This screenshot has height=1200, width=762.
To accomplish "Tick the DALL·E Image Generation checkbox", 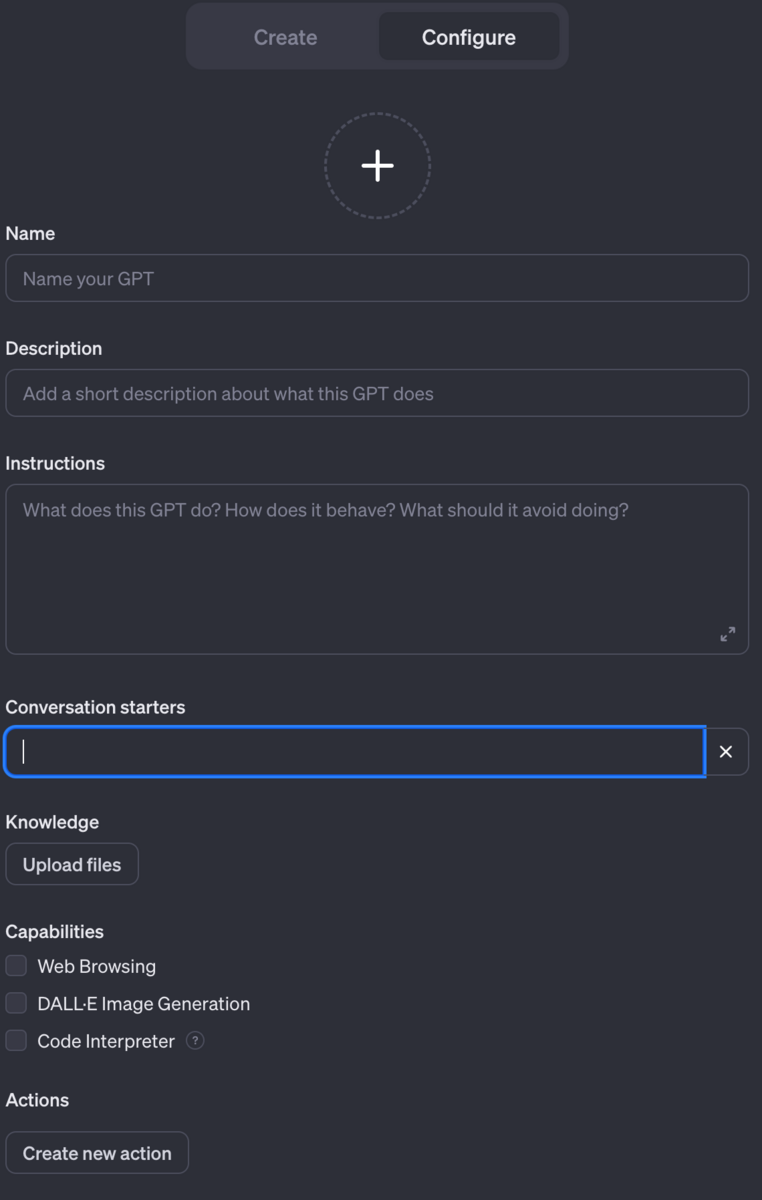I will (x=16, y=1003).
